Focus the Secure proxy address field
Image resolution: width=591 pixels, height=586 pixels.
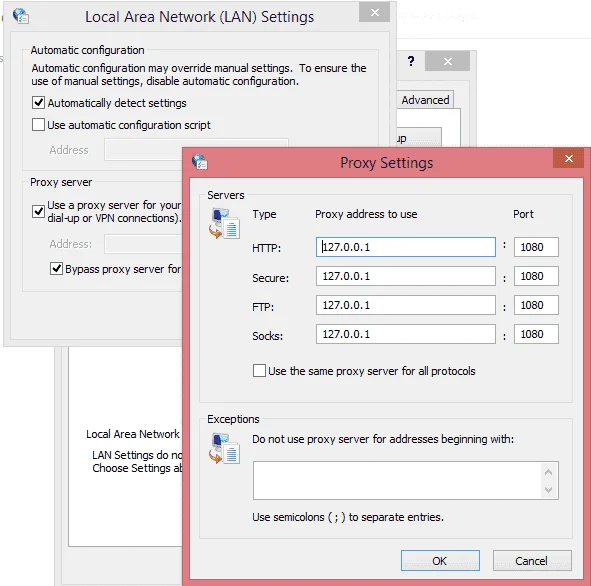[x=406, y=276]
